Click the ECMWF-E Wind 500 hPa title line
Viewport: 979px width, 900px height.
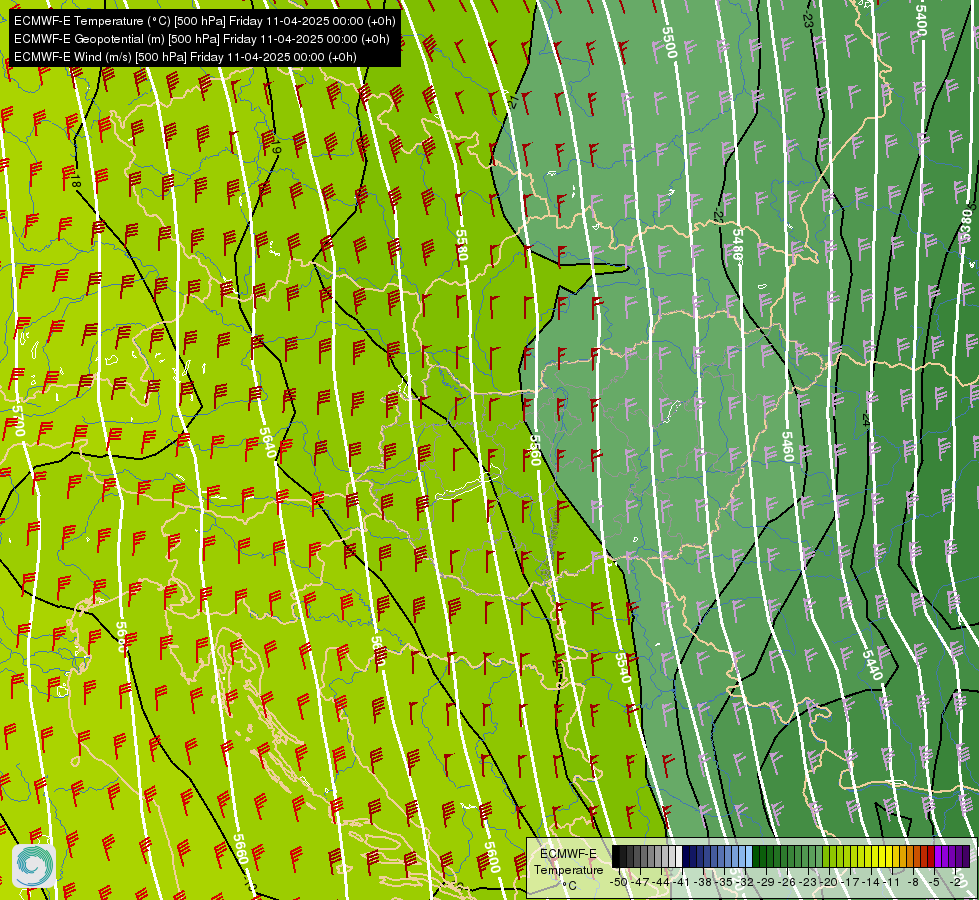tap(185, 57)
